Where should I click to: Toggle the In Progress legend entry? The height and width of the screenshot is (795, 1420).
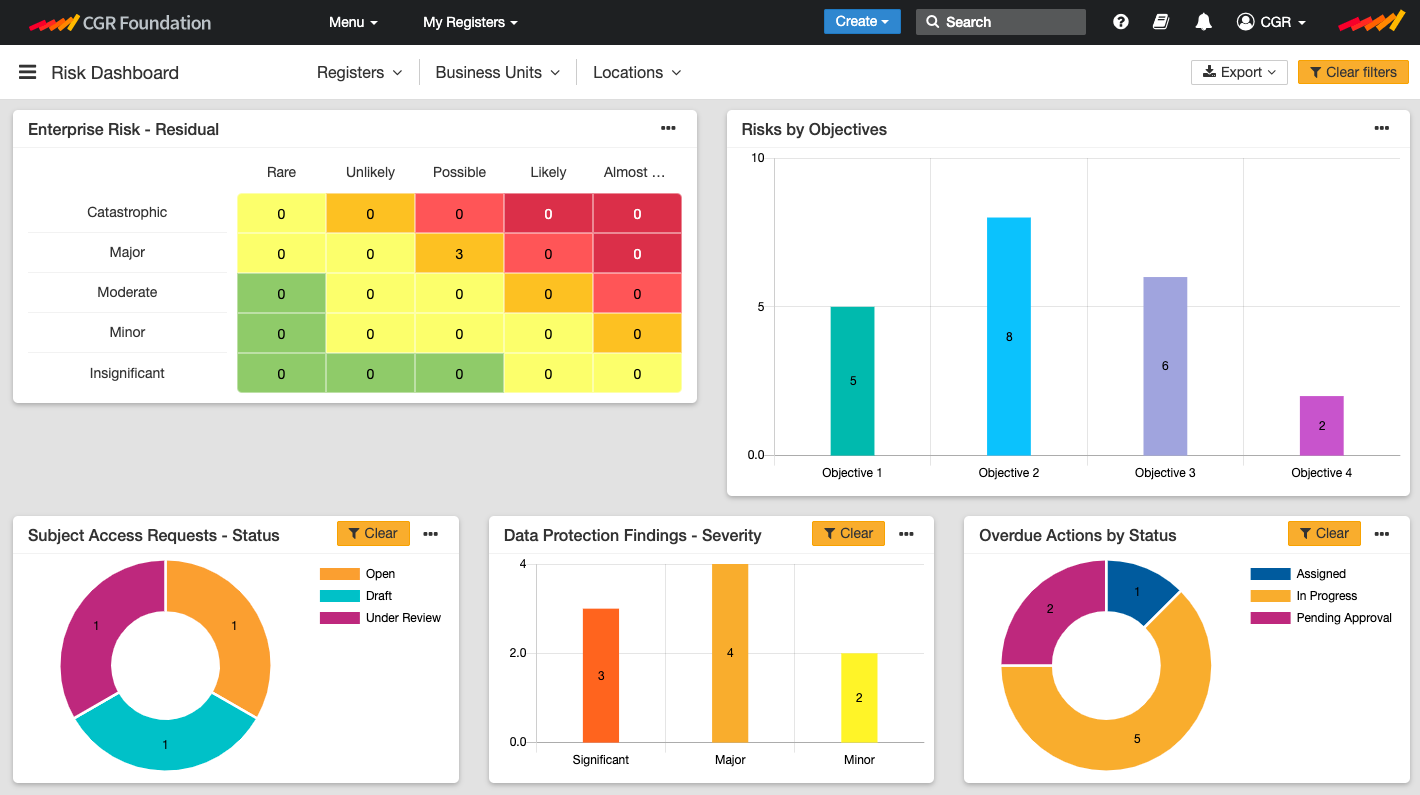click(x=1324, y=595)
